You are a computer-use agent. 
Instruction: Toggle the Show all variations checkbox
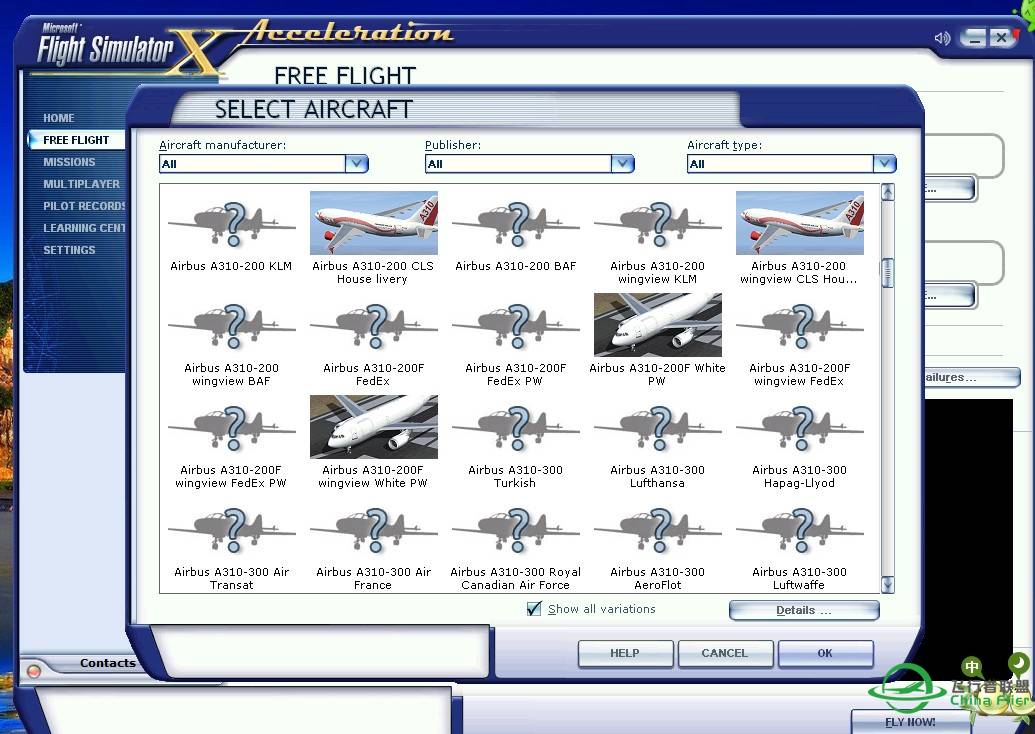point(534,609)
